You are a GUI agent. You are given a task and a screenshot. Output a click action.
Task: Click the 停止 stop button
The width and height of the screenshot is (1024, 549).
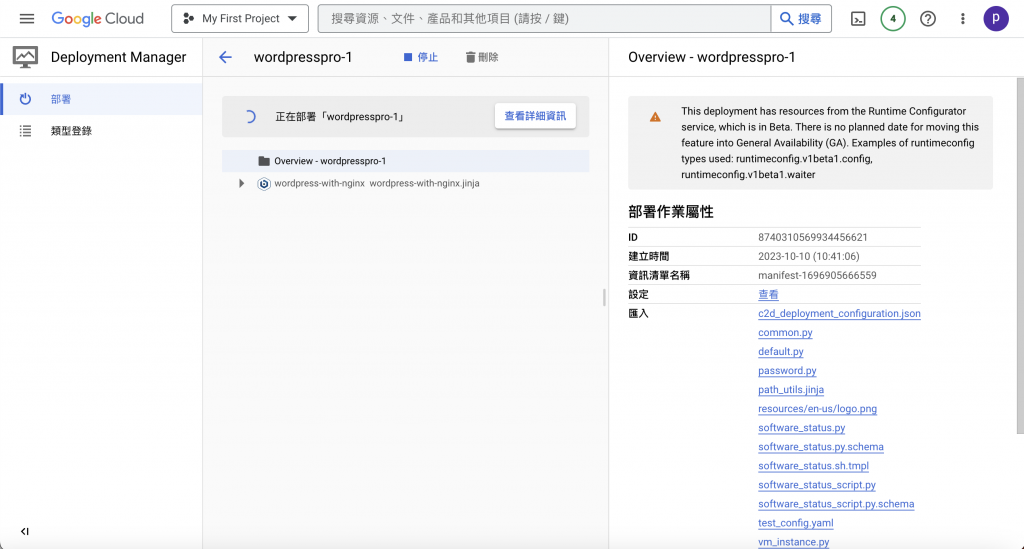tap(421, 57)
